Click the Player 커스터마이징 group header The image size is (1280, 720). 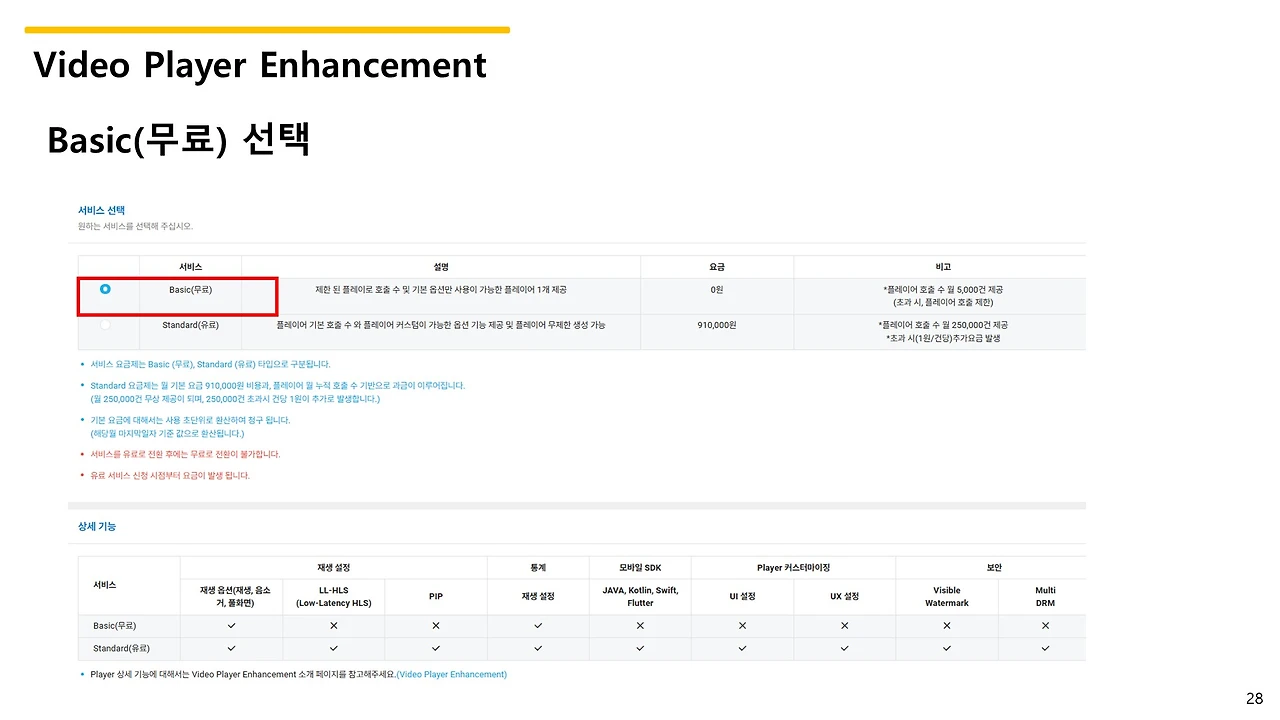coord(793,567)
